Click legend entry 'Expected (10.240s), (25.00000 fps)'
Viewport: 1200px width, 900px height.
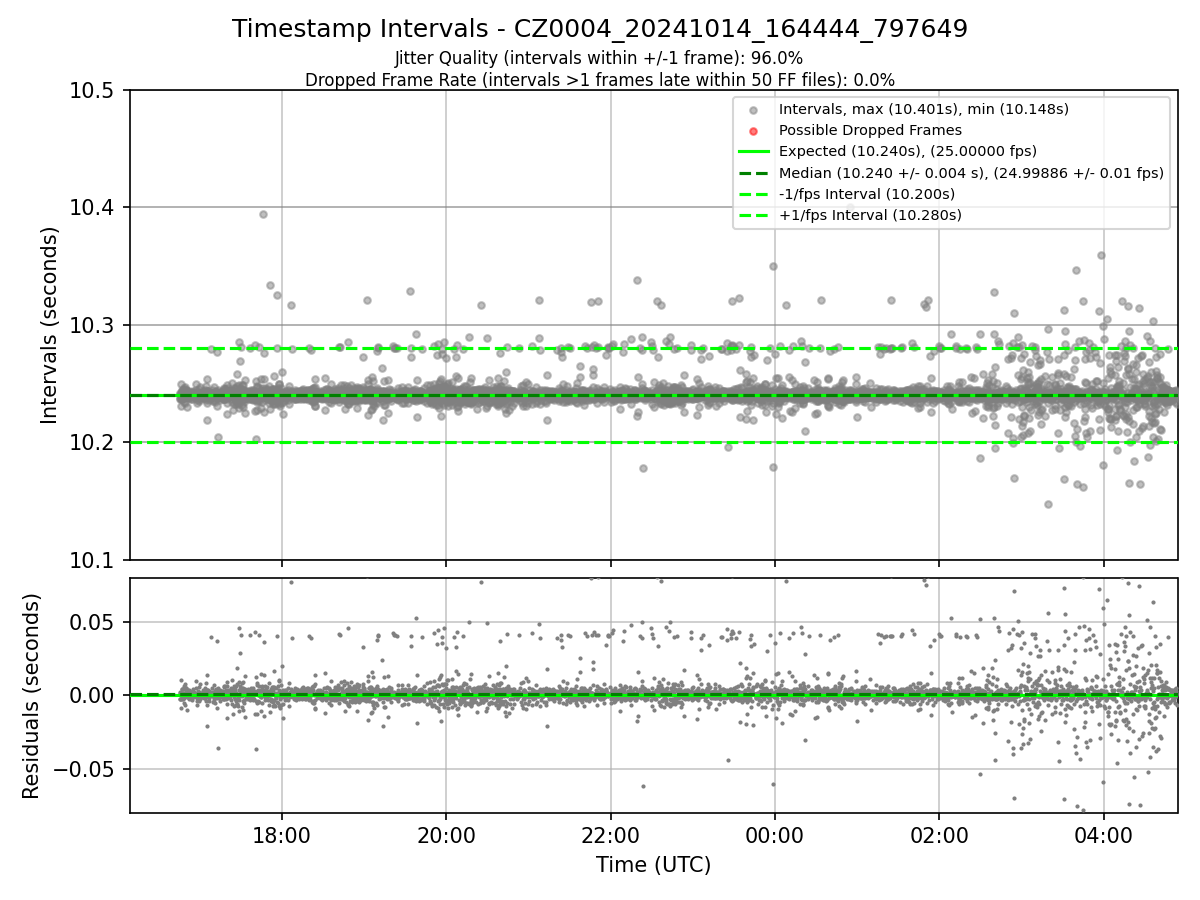pyautogui.click(x=908, y=151)
